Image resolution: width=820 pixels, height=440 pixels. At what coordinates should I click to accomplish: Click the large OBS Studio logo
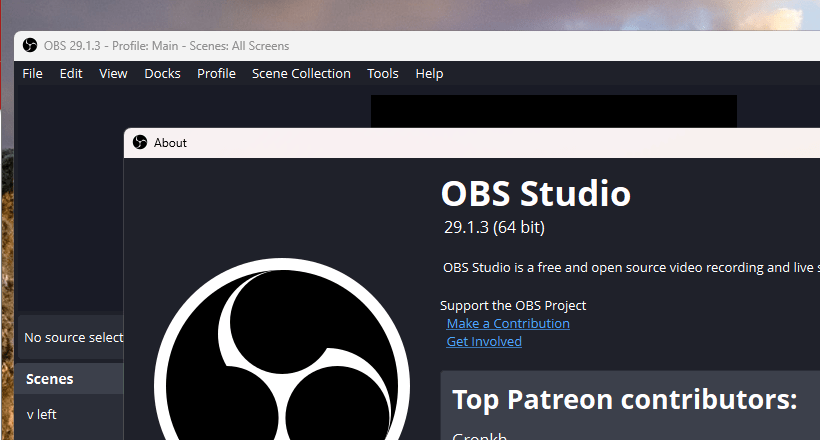(282, 349)
